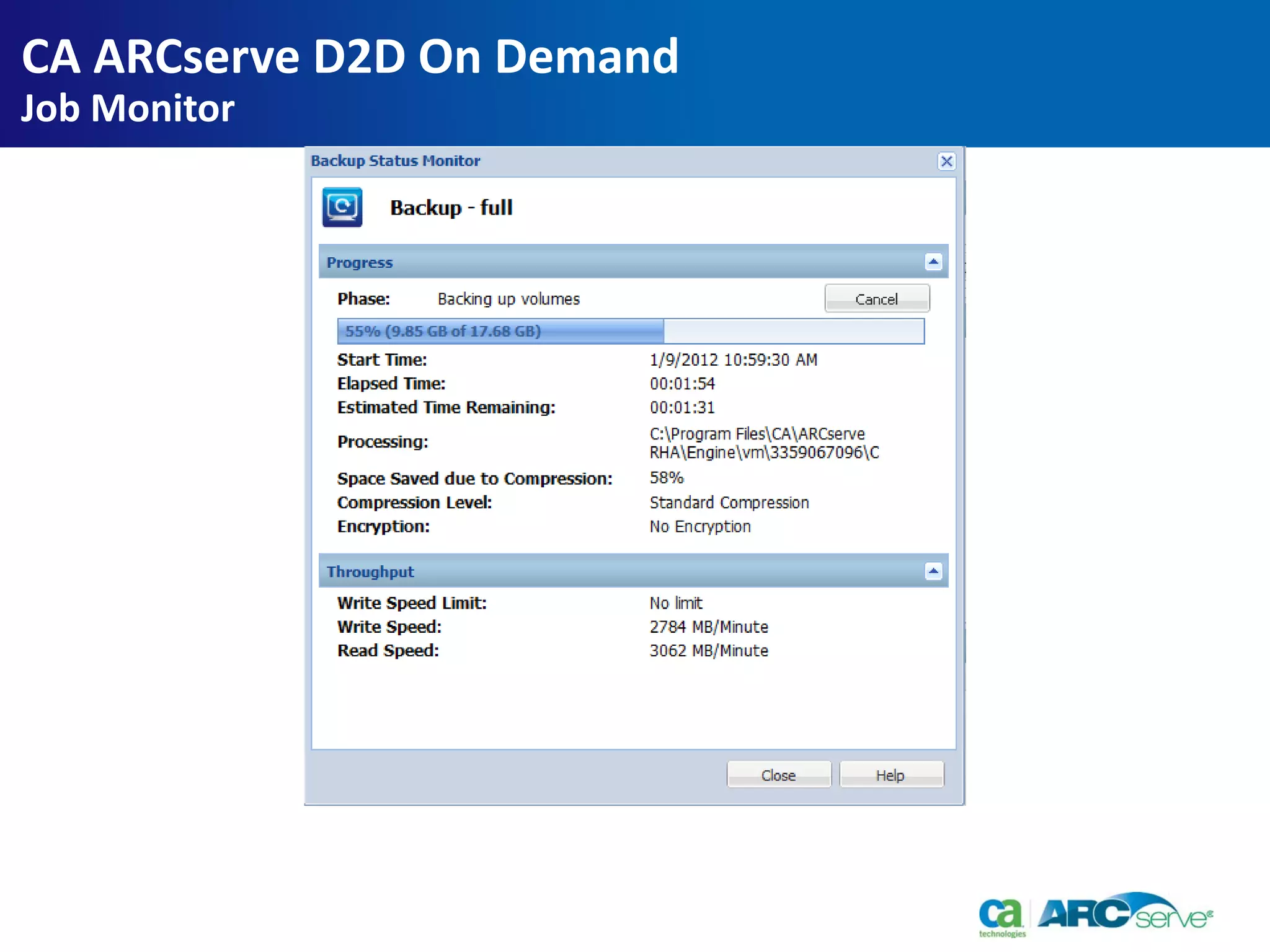Close the Backup Status Monitor window with X
The image size is (1270, 952).
(946, 162)
